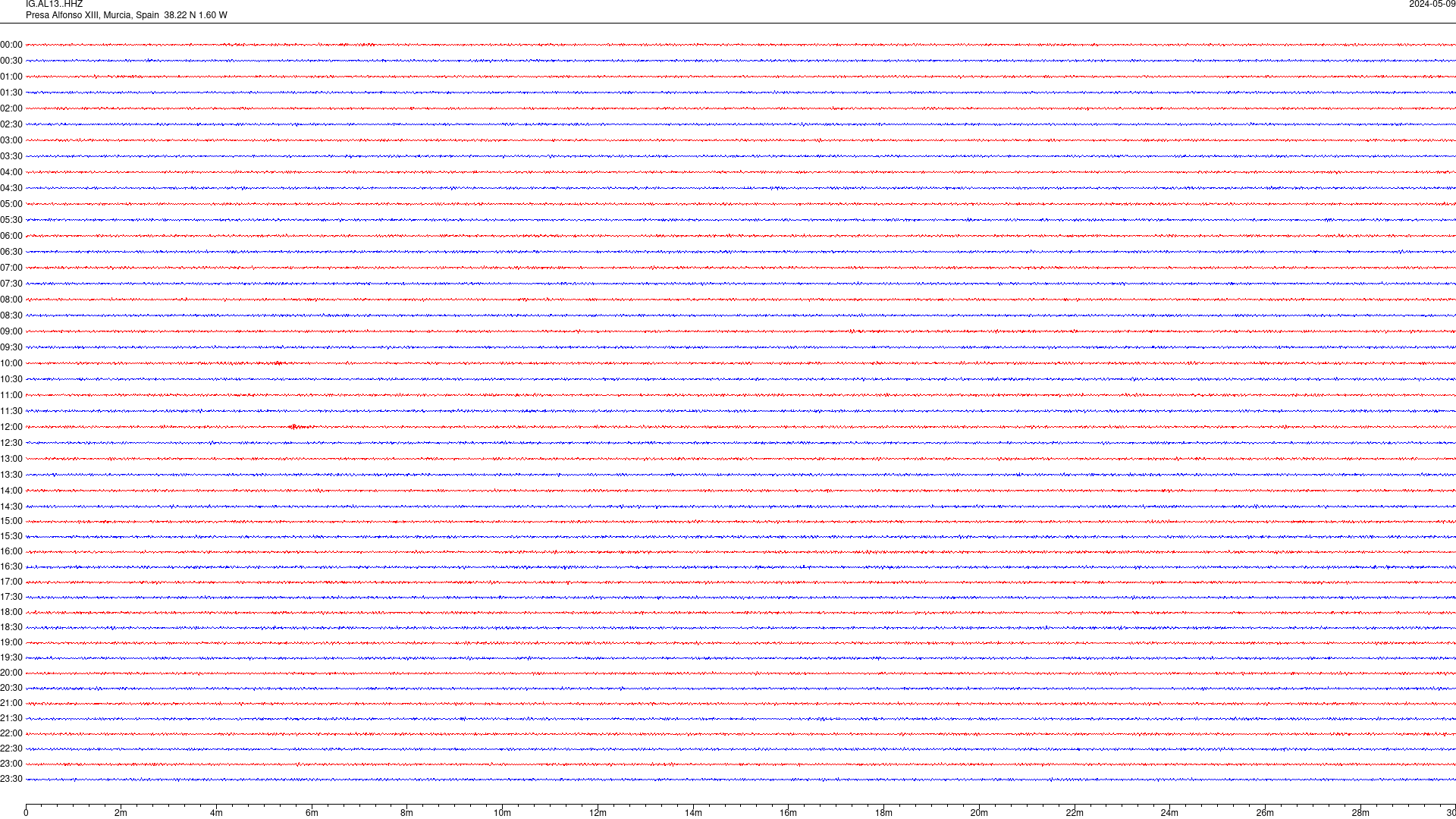Viewport: 1456px width, 819px height.
Task: Click the 28m tick on time axis
Action: 1360,813
